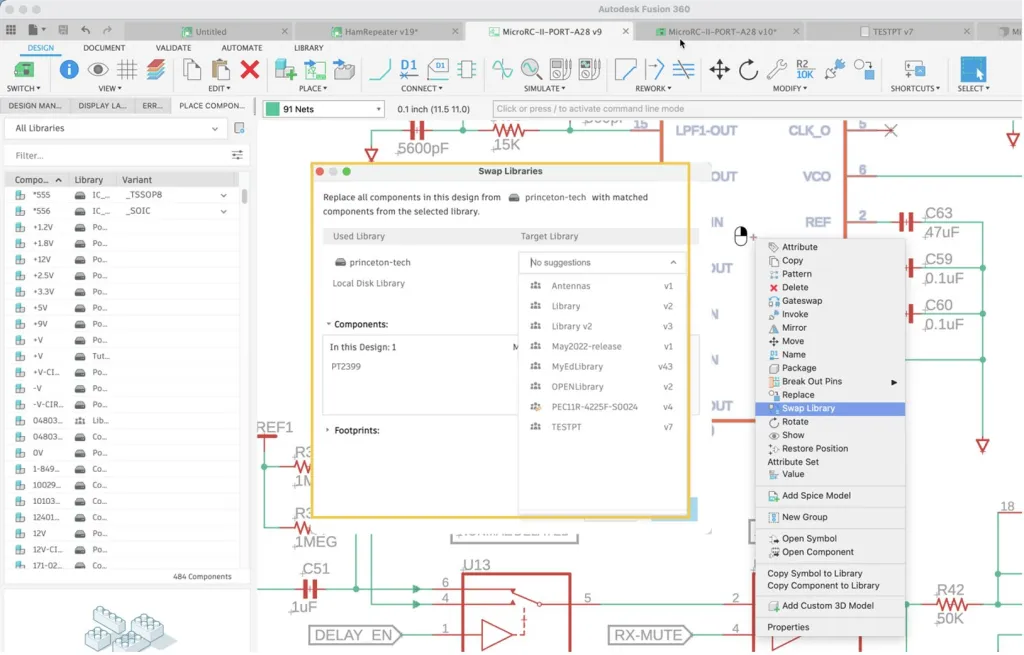1024x655 pixels.
Task: Click the Place Component icon with green plus
Action: click(285, 69)
